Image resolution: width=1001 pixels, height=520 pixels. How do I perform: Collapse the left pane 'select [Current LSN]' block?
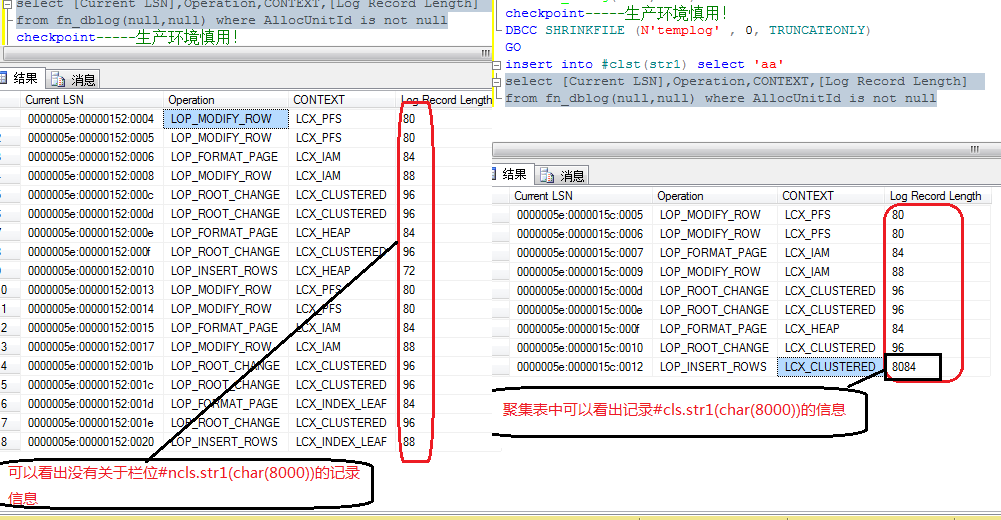[8, 4]
